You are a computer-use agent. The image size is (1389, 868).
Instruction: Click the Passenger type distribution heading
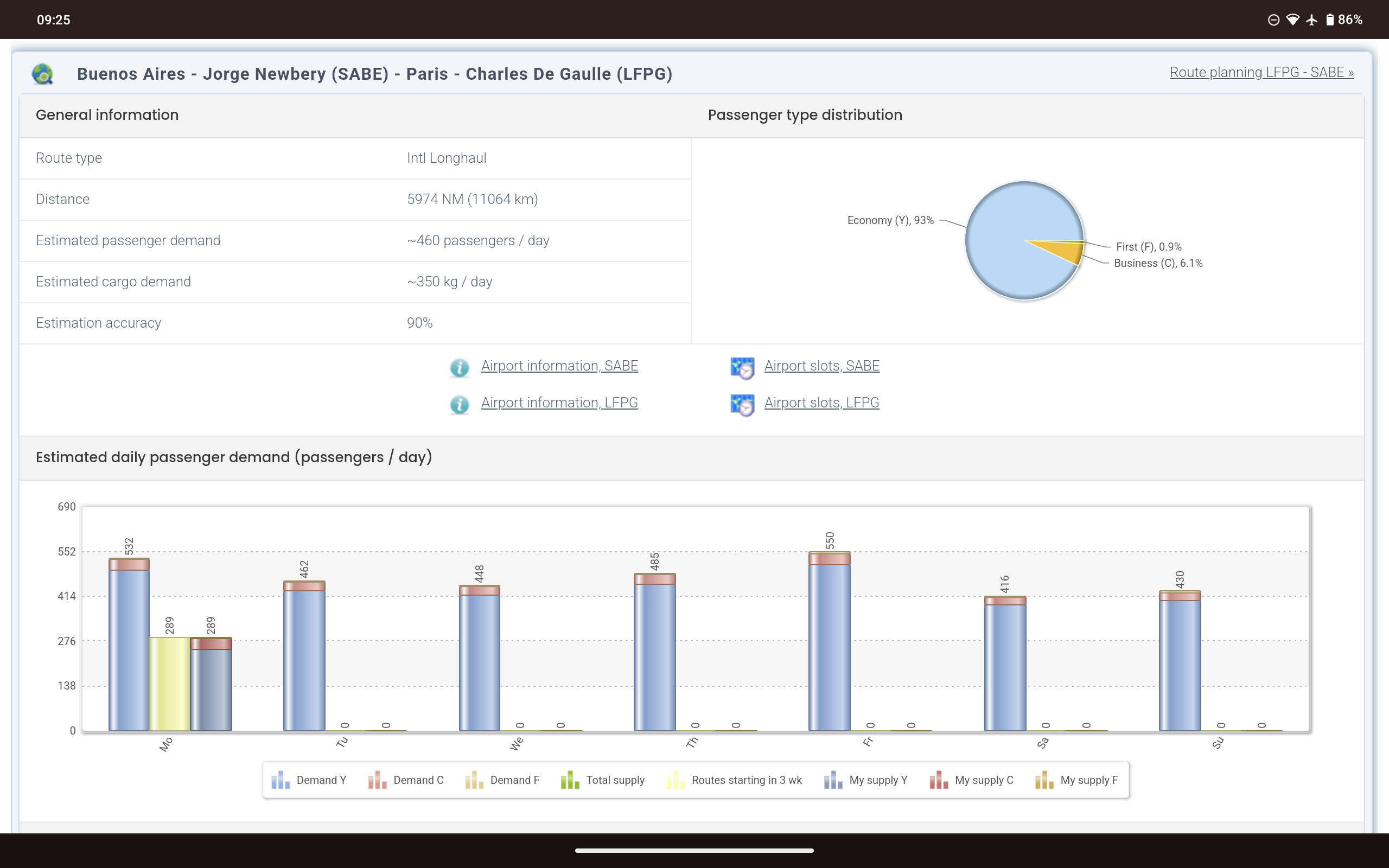805,115
